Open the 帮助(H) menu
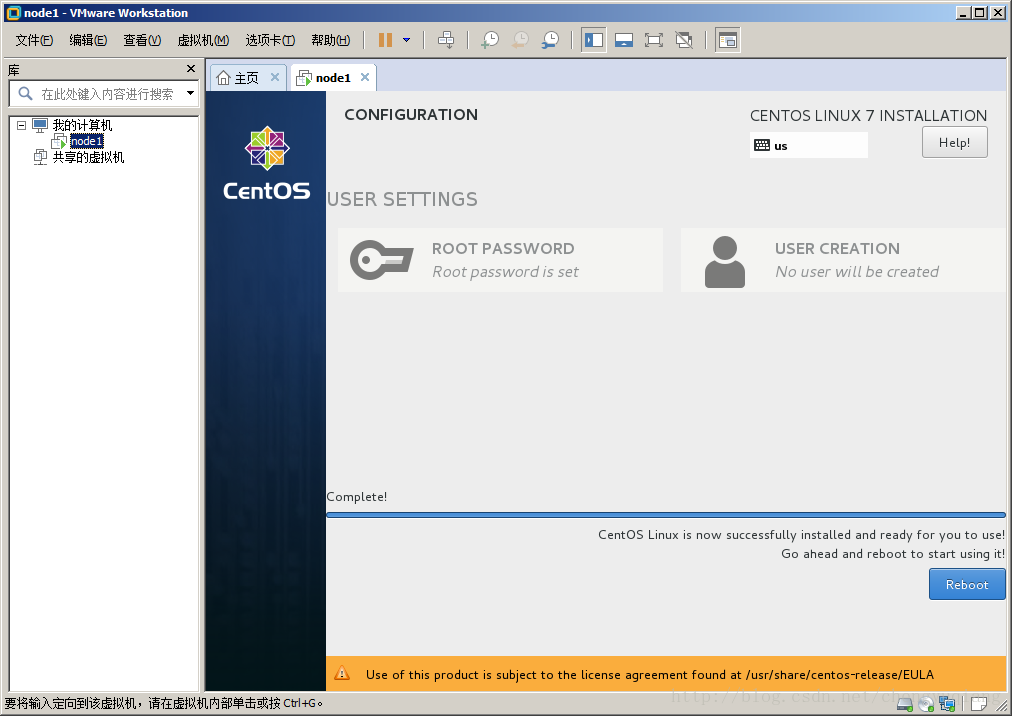The width and height of the screenshot is (1012, 716). tap(330, 40)
